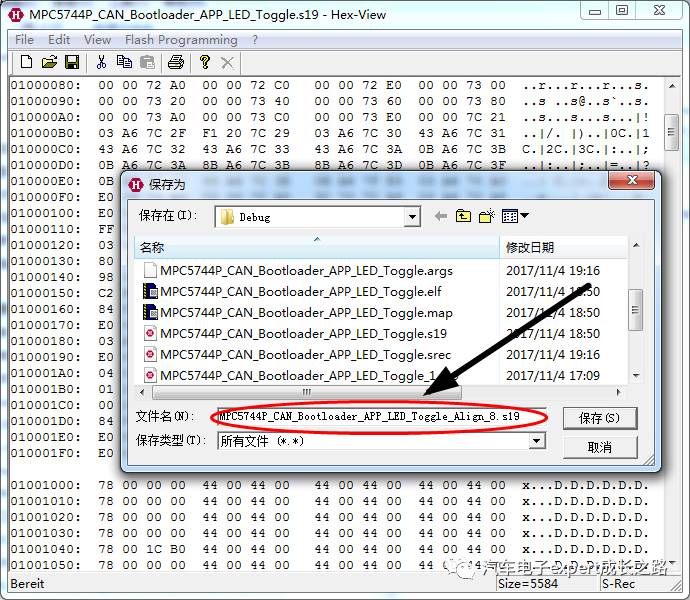The width and height of the screenshot is (690, 600).
Task: Open the Flash Programming menu
Action: 181,40
